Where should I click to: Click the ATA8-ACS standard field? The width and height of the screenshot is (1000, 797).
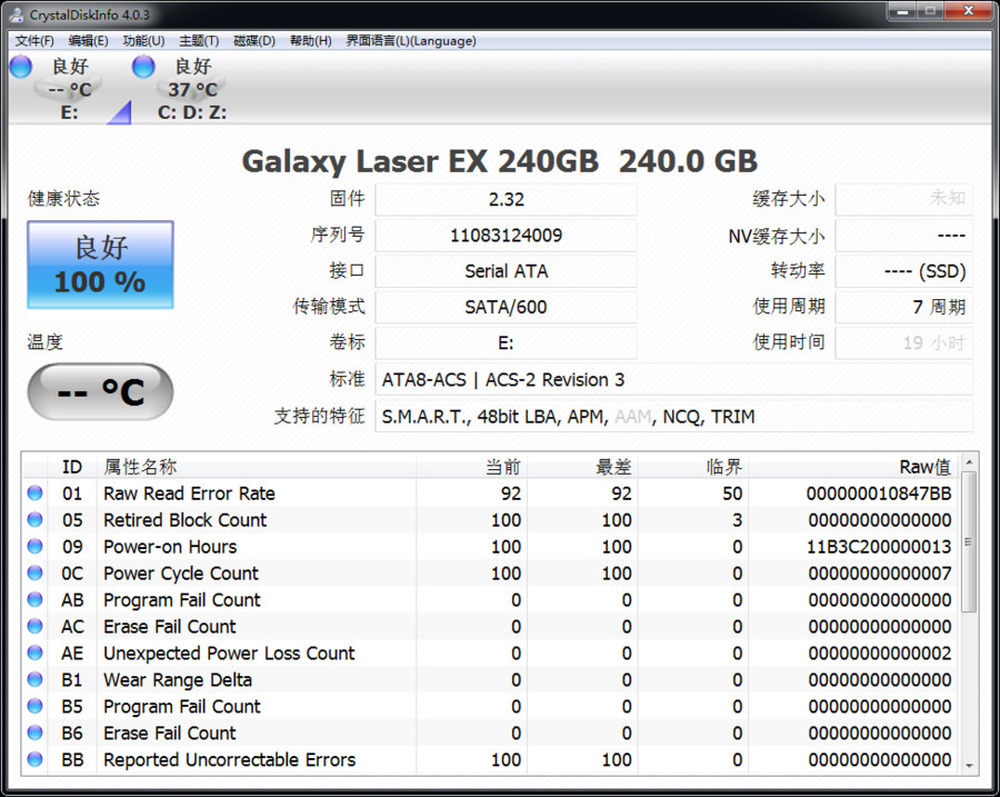coord(674,380)
